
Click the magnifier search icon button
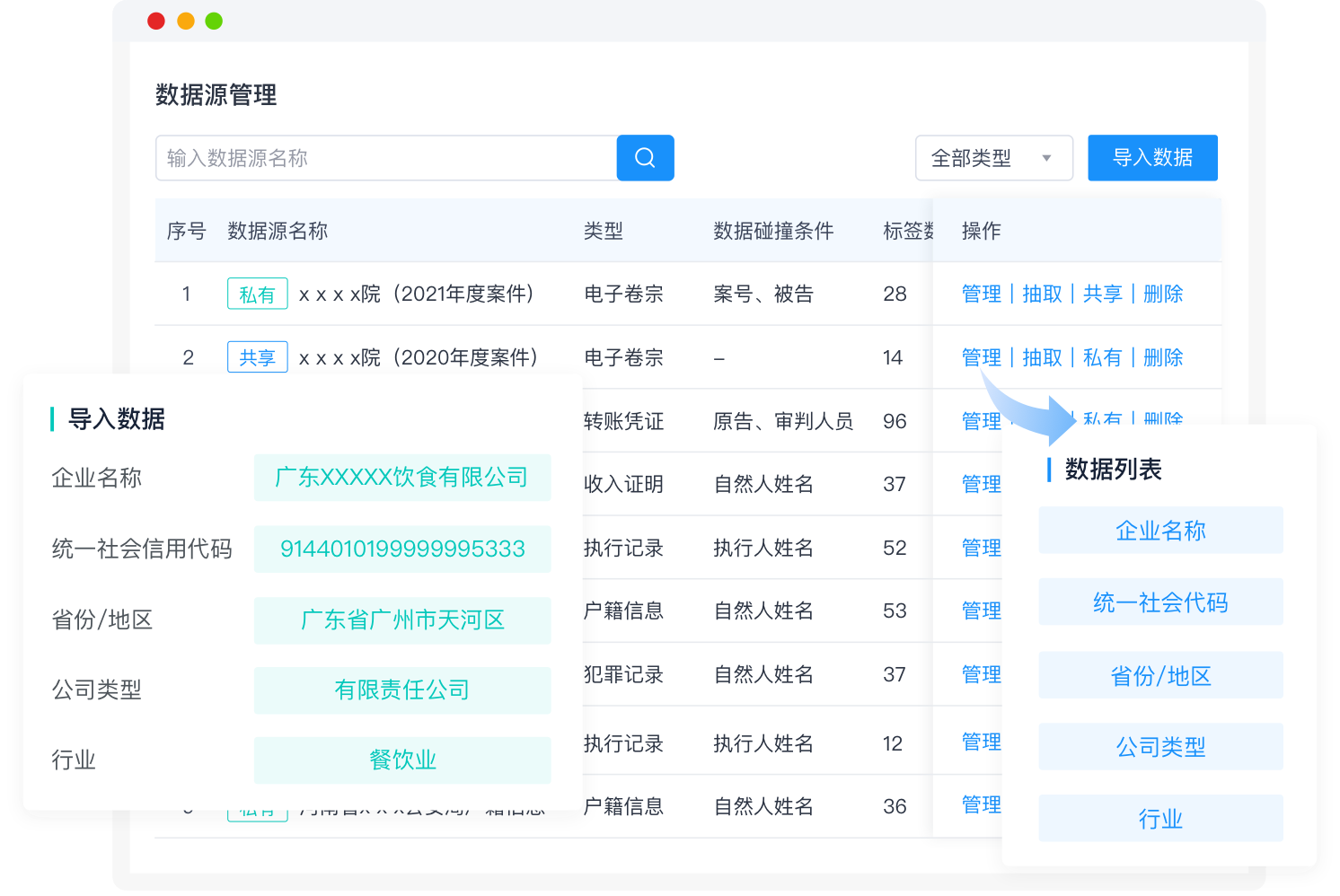tap(645, 158)
